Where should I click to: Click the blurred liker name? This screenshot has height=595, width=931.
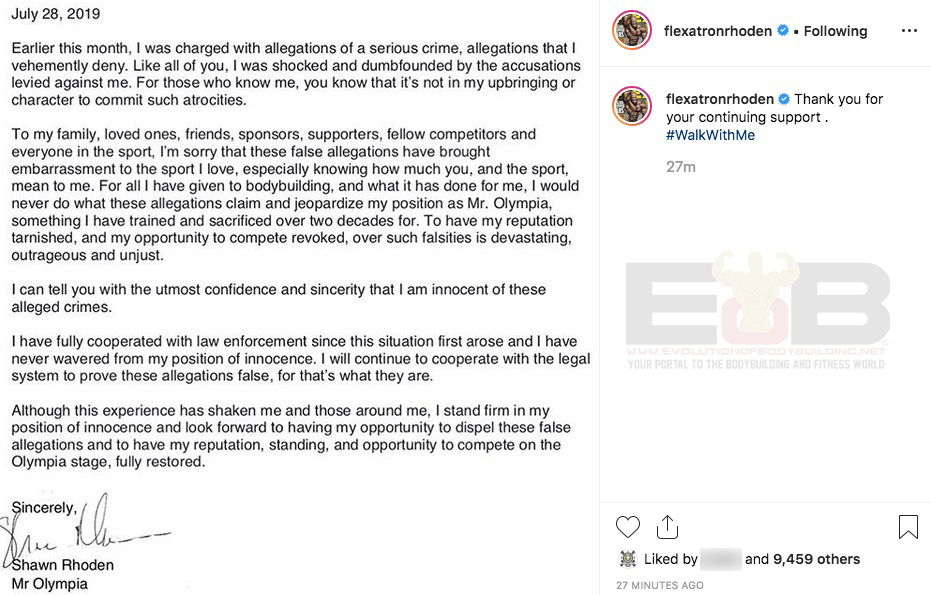[721, 559]
